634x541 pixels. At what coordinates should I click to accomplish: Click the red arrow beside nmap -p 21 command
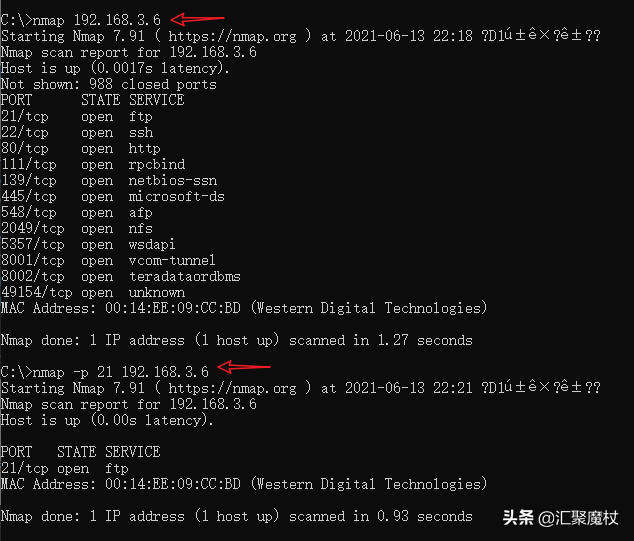(x=244, y=367)
